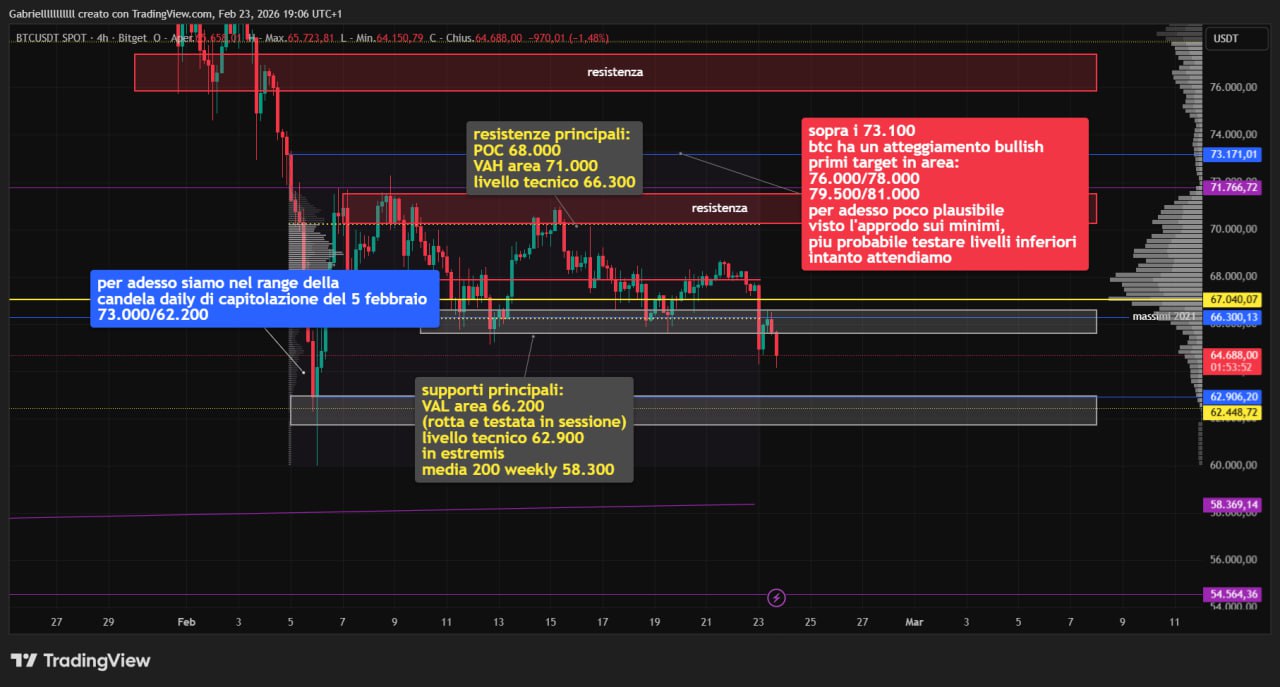Select the red 'sopra i 73.100' note
Image resolution: width=1280 pixels, height=687 pixels.
(945, 194)
